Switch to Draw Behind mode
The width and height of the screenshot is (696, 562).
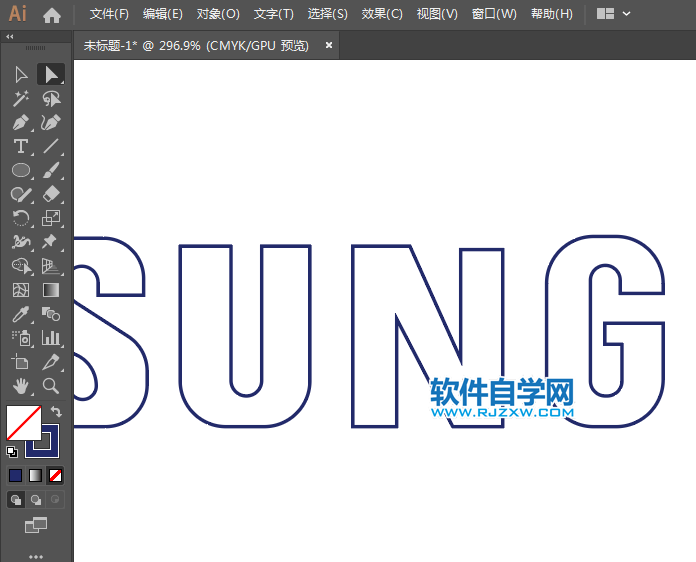(x=36, y=499)
